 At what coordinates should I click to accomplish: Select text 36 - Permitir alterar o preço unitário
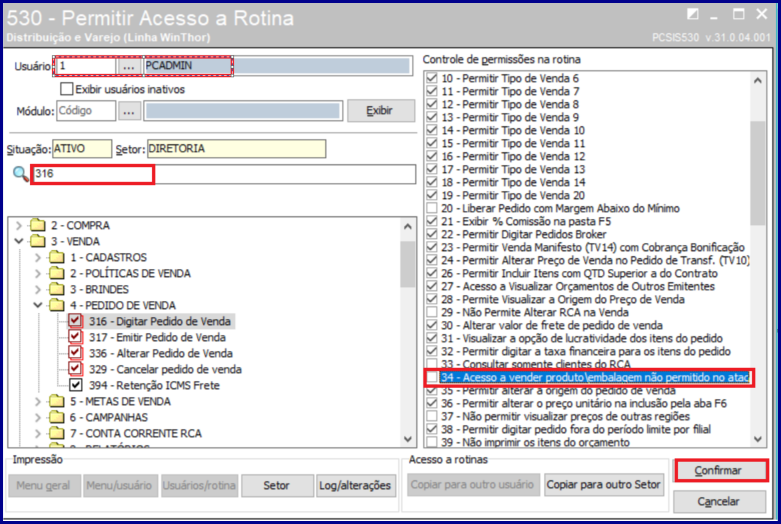coord(584,403)
